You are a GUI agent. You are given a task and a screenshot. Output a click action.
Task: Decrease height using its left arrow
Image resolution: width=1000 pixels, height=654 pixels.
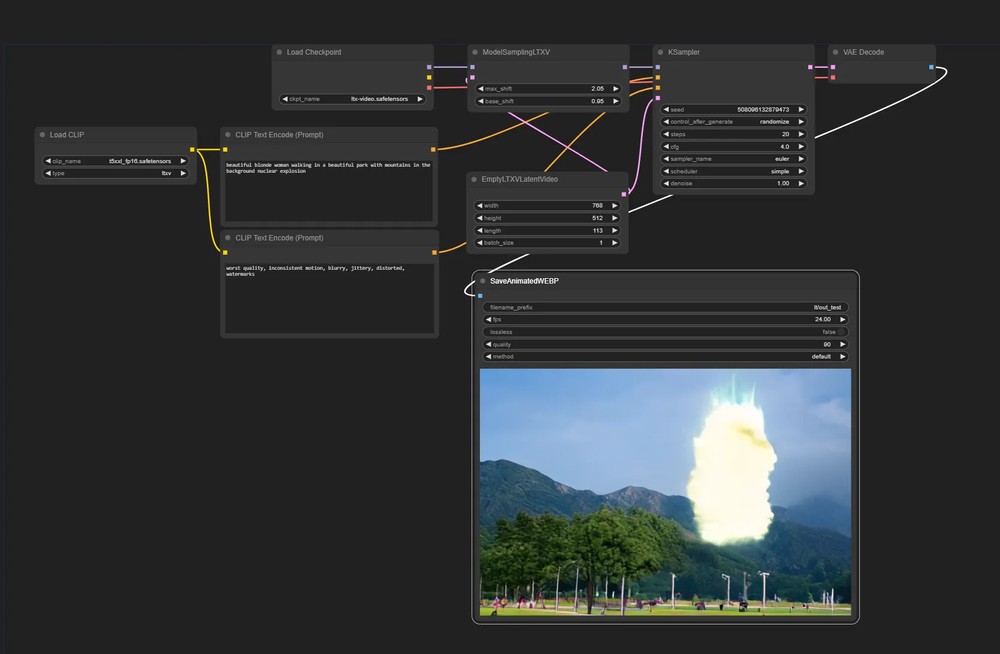[480, 218]
